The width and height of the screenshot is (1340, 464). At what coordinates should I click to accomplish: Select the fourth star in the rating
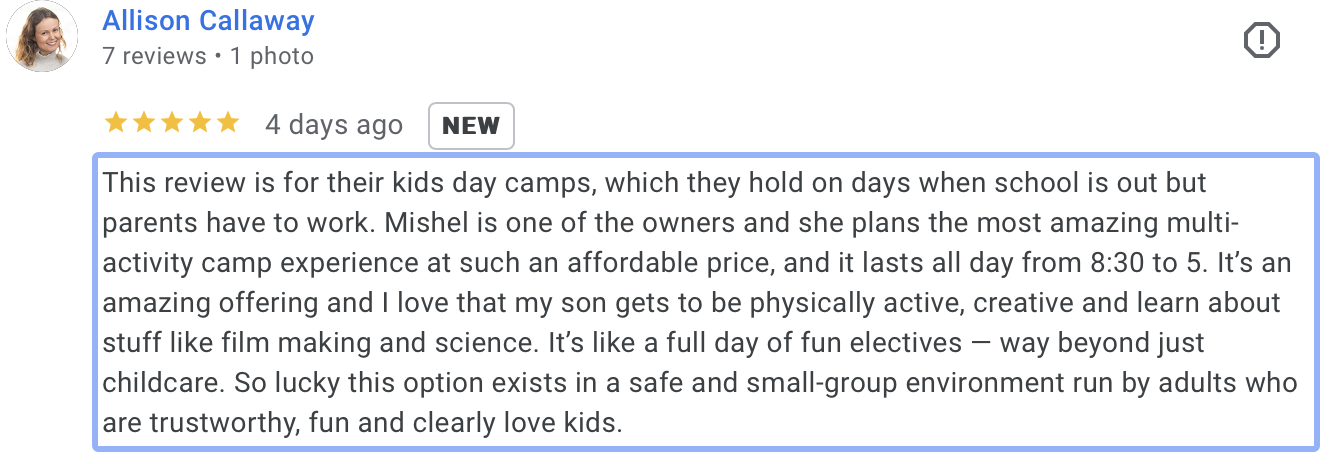[200, 123]
